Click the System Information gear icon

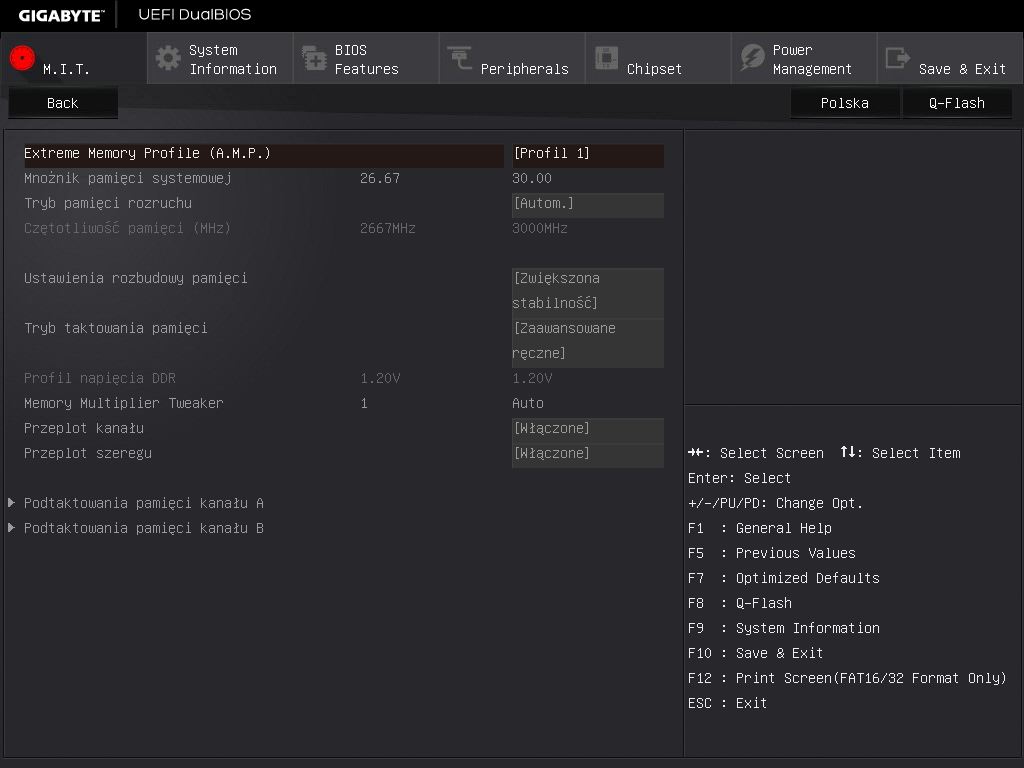point(168,58)
